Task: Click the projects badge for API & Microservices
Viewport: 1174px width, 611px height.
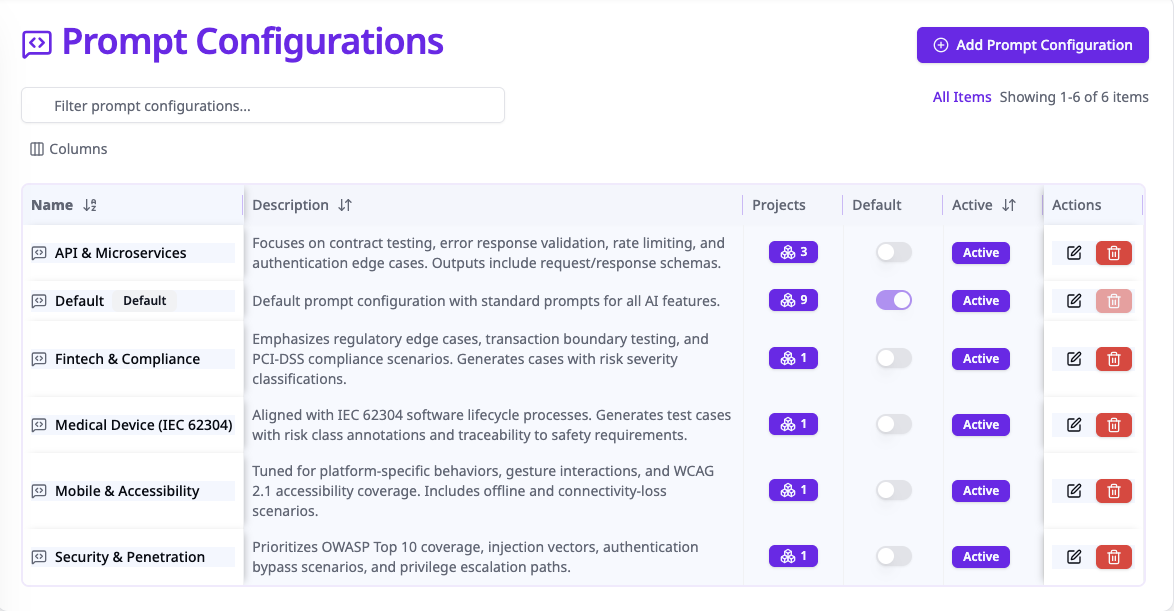Action: pyautogui.click(x=793, y=252)
